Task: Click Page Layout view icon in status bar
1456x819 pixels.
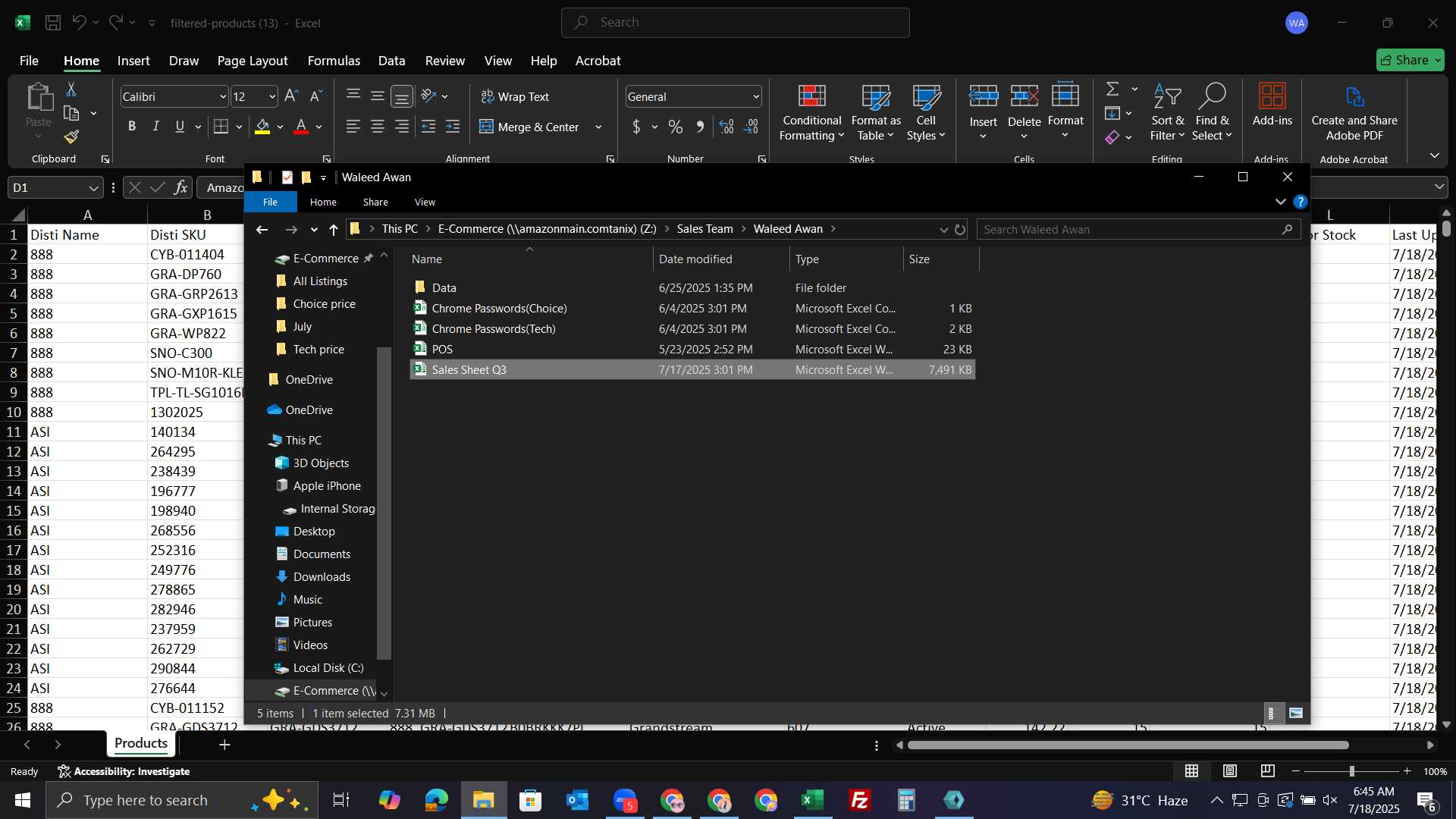Action: click(x=1230, y=771)
